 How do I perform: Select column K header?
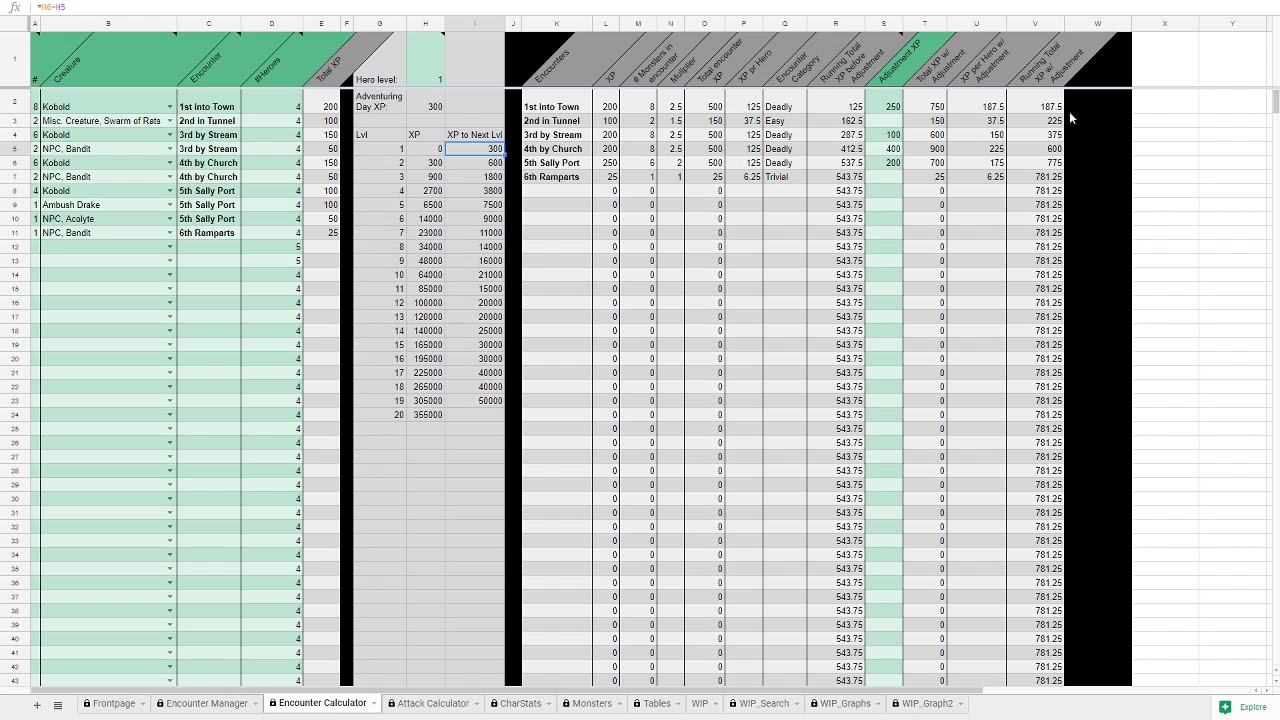point(557,24)
